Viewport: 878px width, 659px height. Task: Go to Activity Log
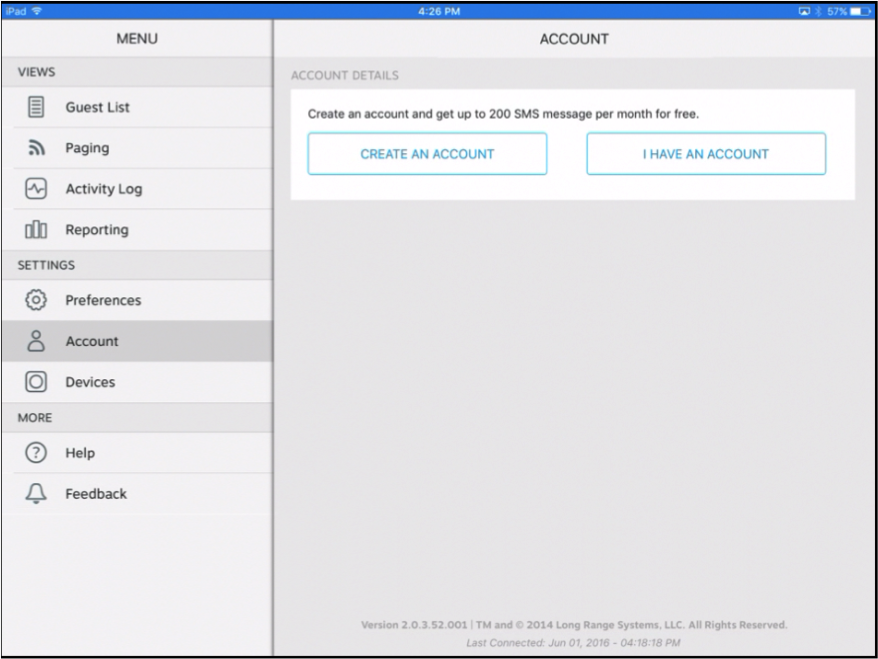138,189
